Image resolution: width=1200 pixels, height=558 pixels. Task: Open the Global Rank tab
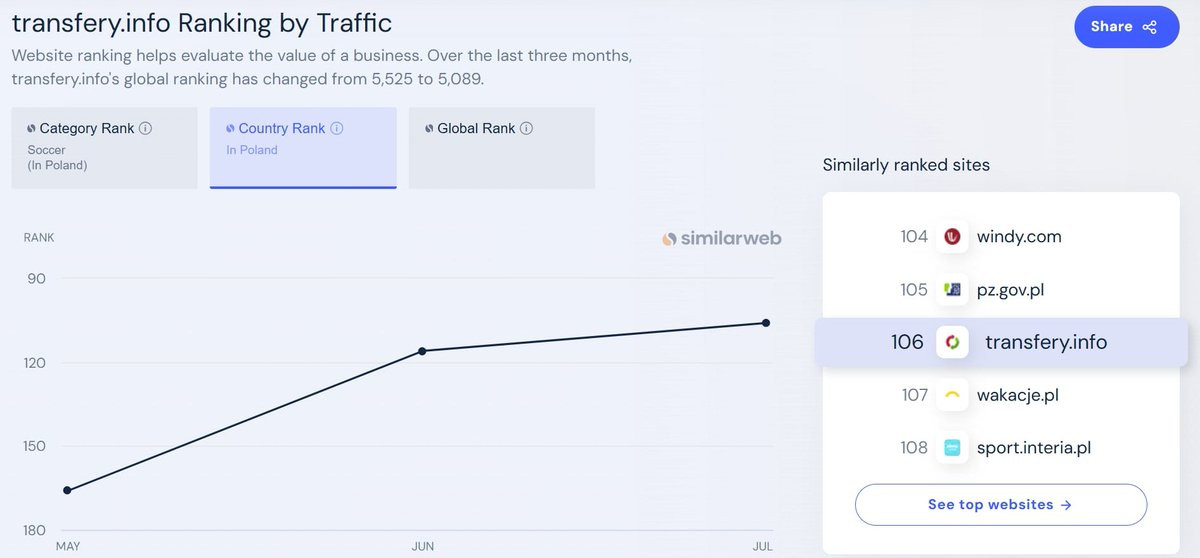502,148
